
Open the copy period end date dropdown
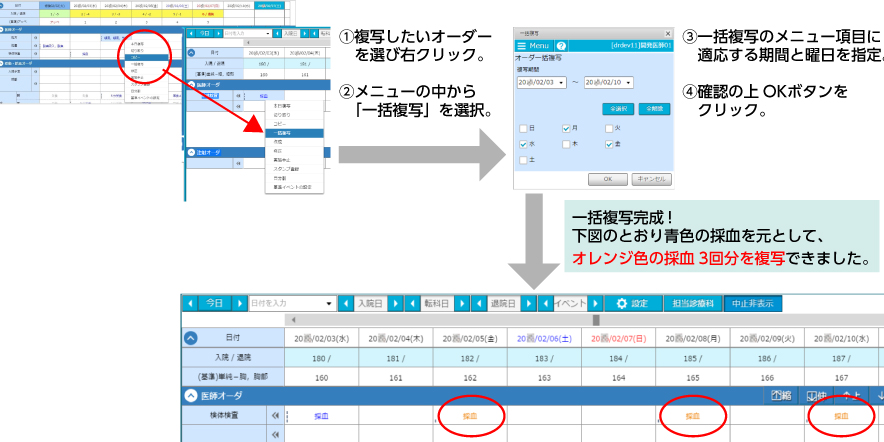pos(629,82)
